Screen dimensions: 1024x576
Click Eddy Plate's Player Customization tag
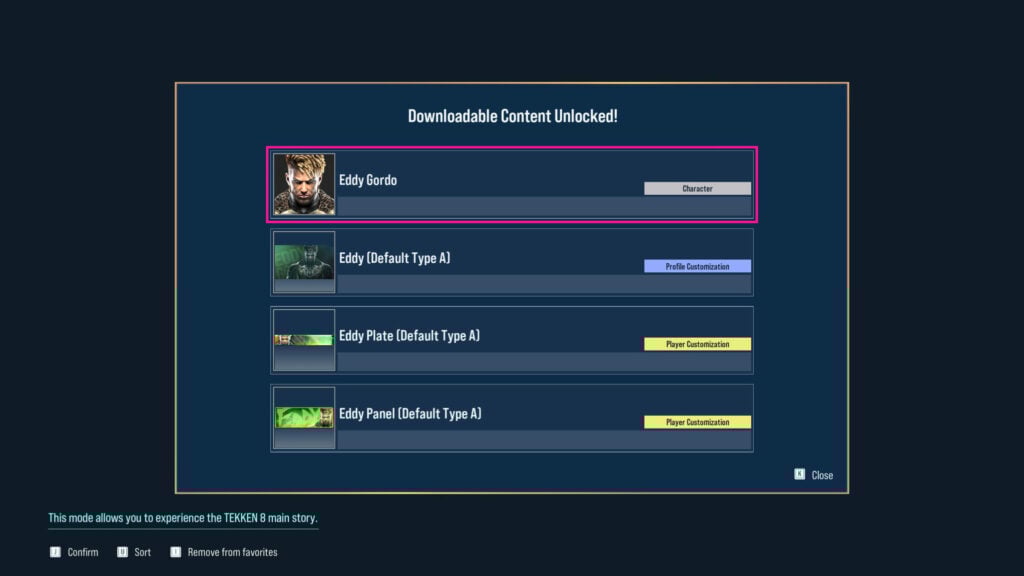tap(697, 344)
